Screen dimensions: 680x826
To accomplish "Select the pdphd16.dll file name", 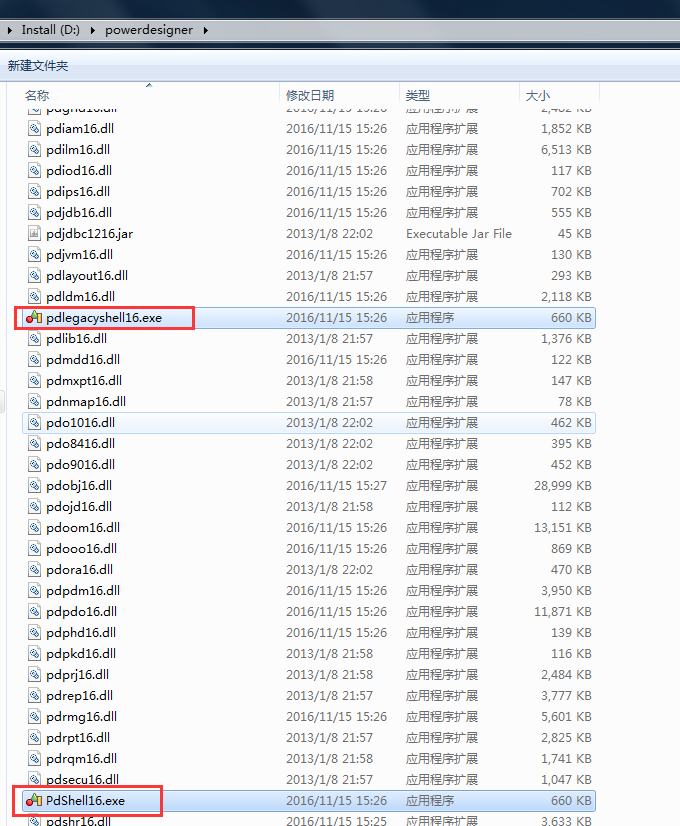I will (x=81, y=633).
